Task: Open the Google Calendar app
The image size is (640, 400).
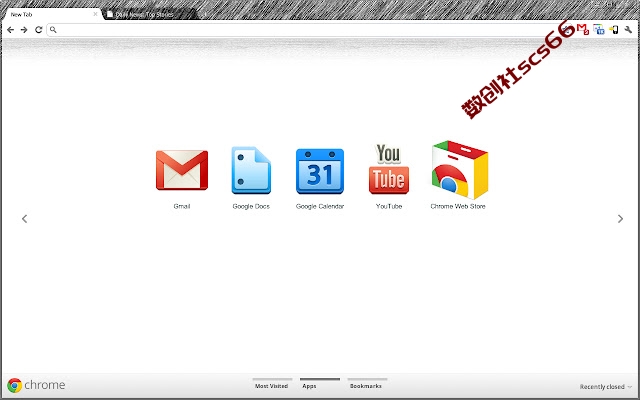Action: click(x=320, y=171)
